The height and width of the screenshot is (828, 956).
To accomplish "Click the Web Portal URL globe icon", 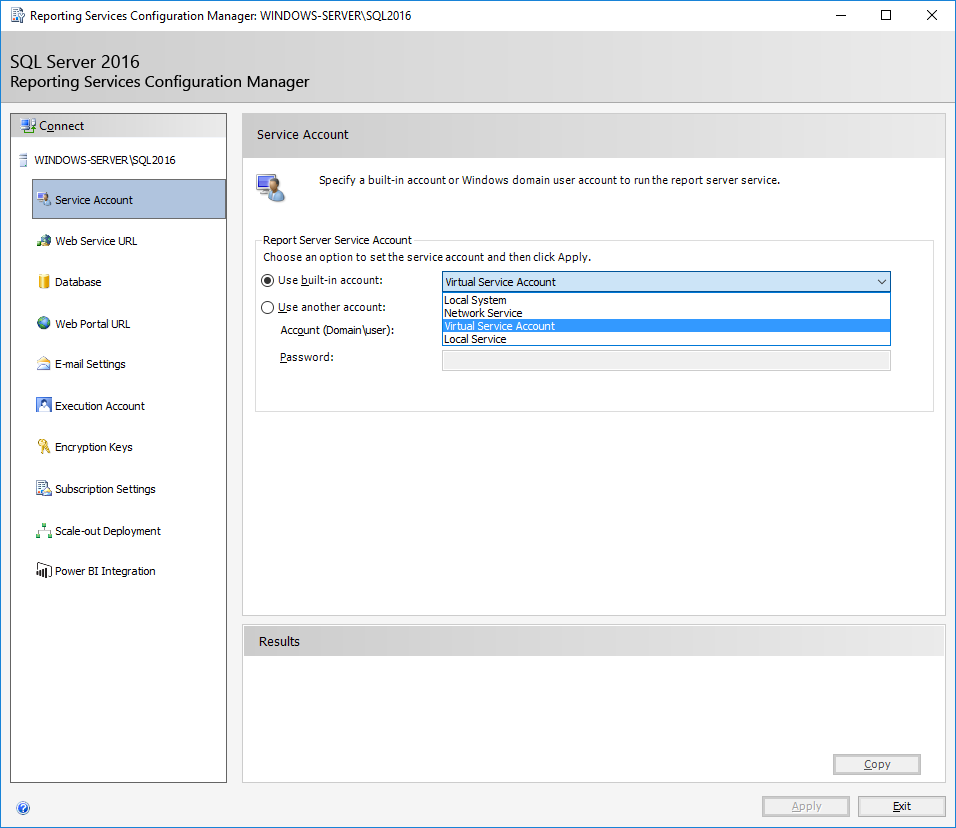I will pos(44,323).
